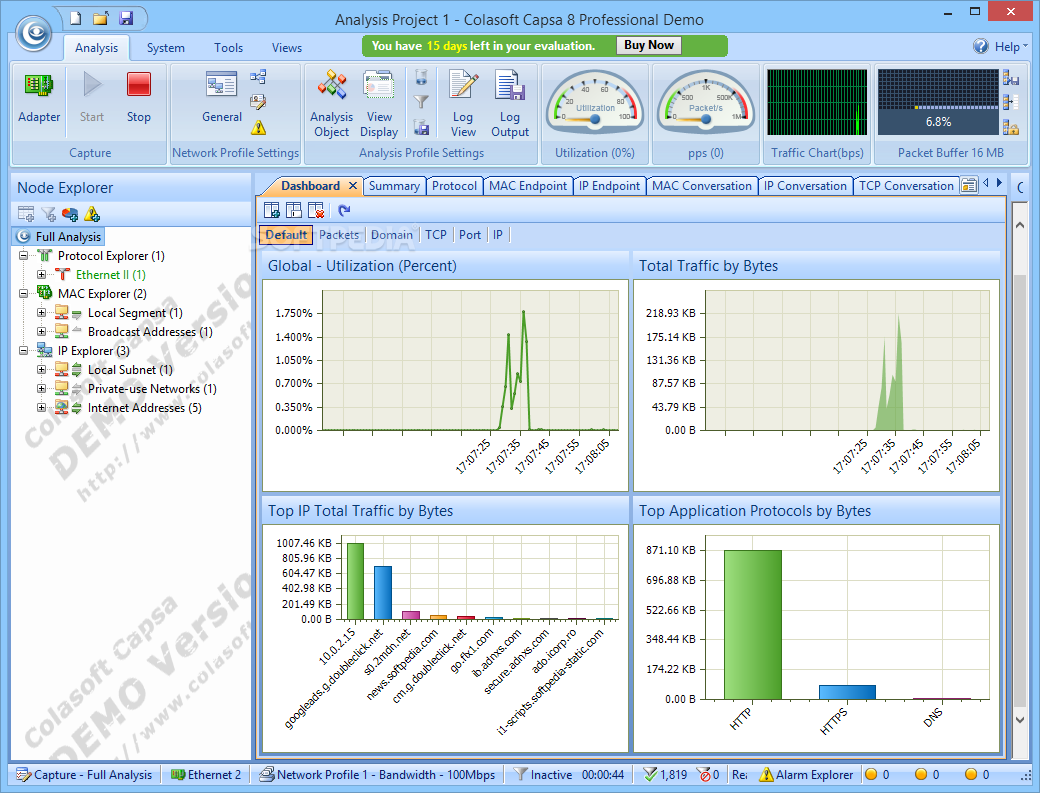Viewport: 1040px width, 793px height.
Task: Select the Domain dashboard subtab
Action: point(391,235)
